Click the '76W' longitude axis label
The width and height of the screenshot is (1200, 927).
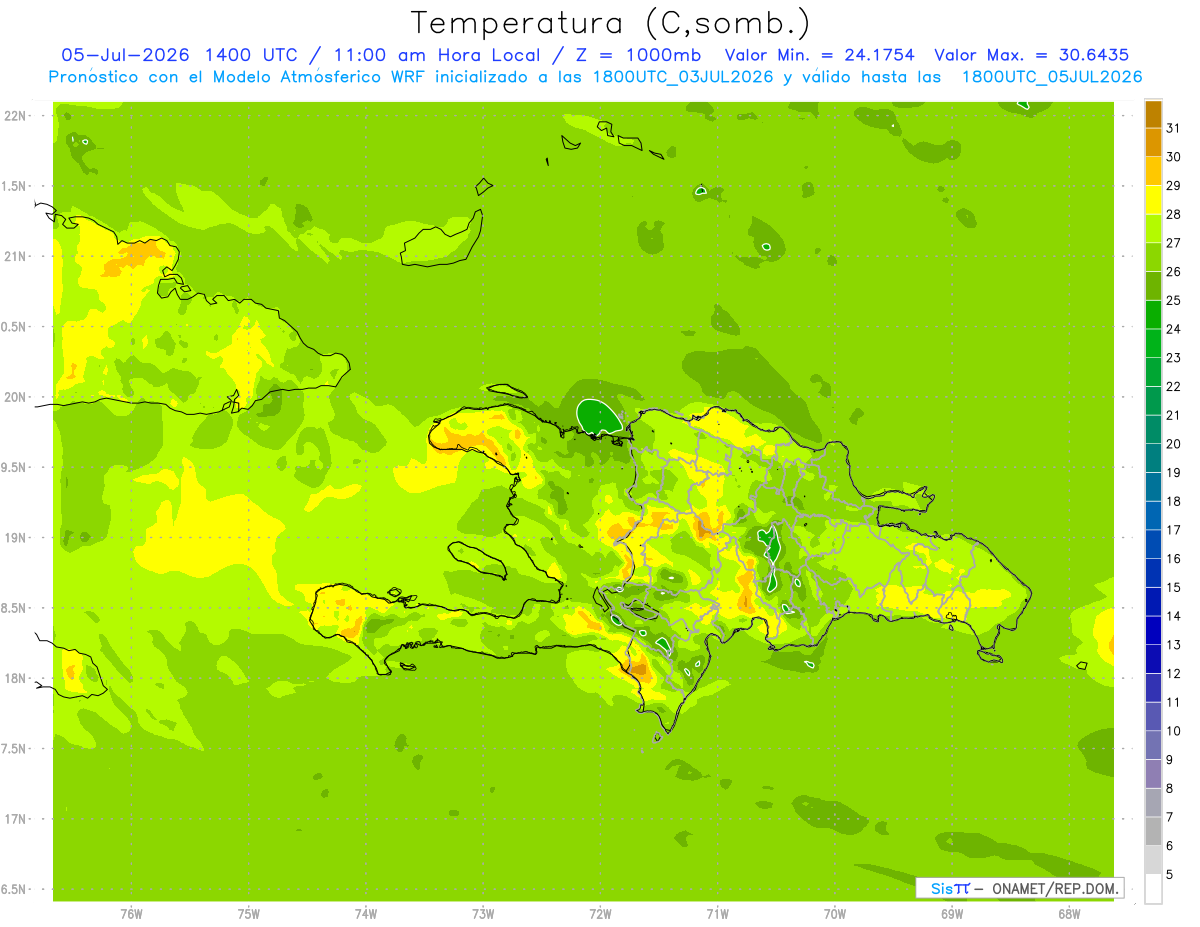pyautogui.click(x=131, y=914)
